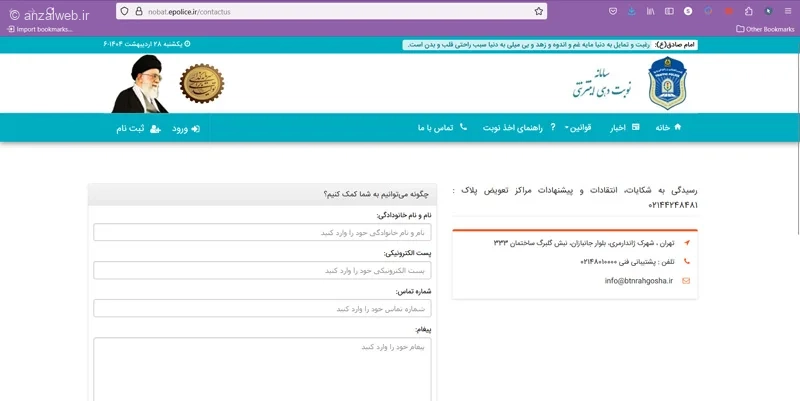Click the orange envelope icon beside email
The width and height of the screenshot is (800, 401).
point(686,281)
